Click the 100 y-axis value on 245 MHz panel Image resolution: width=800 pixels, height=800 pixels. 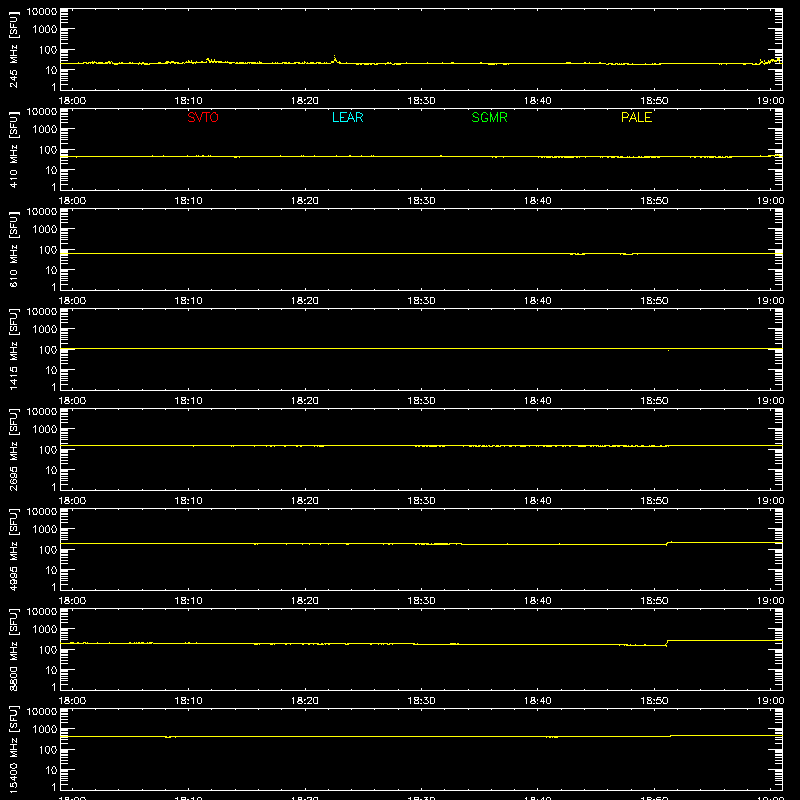pos(48,50)
